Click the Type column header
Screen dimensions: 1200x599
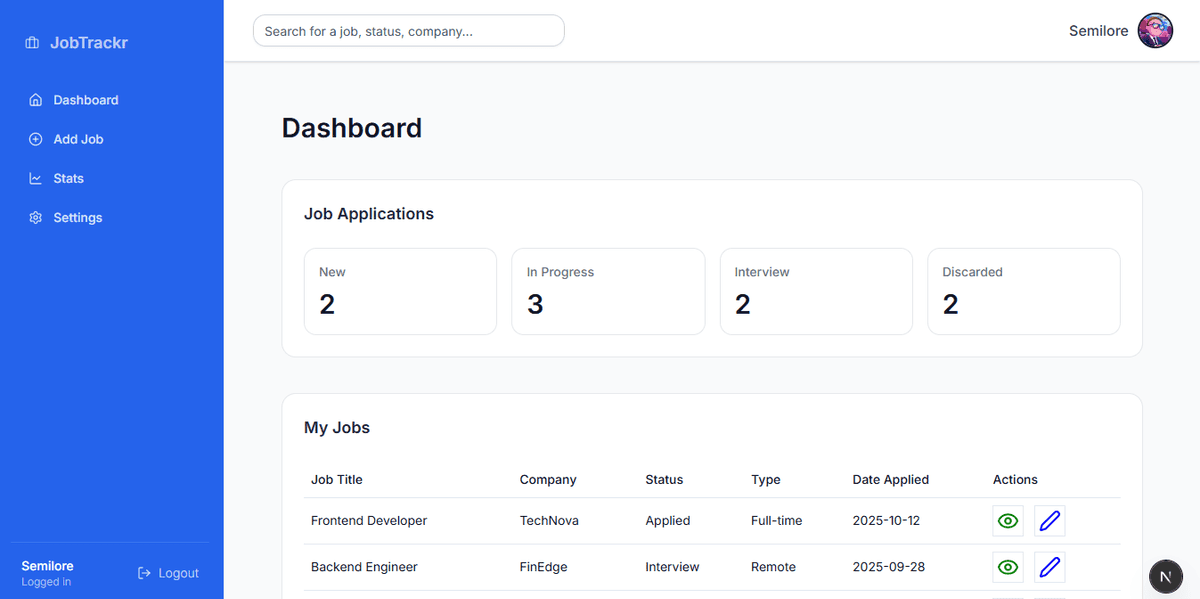click(766, 480)
